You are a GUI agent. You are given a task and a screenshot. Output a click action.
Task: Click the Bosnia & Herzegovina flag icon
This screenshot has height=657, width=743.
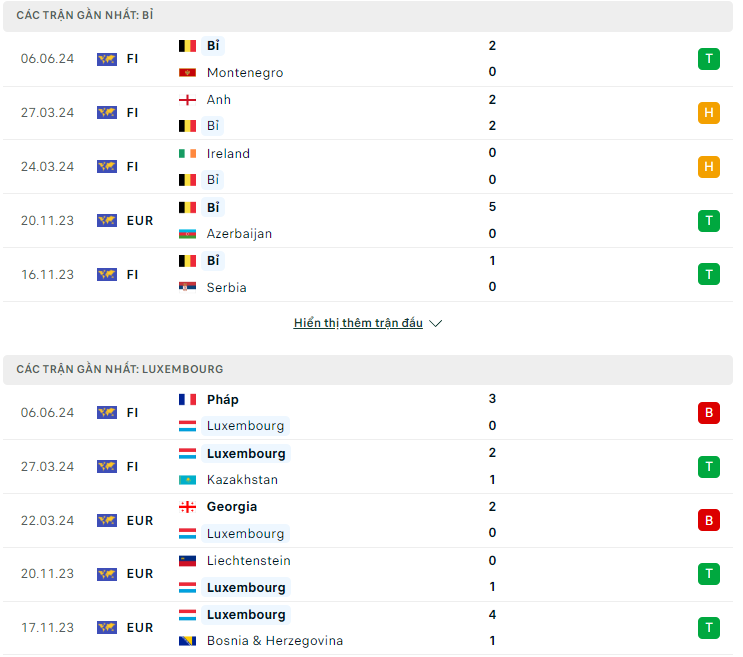[x=187, y=641]
